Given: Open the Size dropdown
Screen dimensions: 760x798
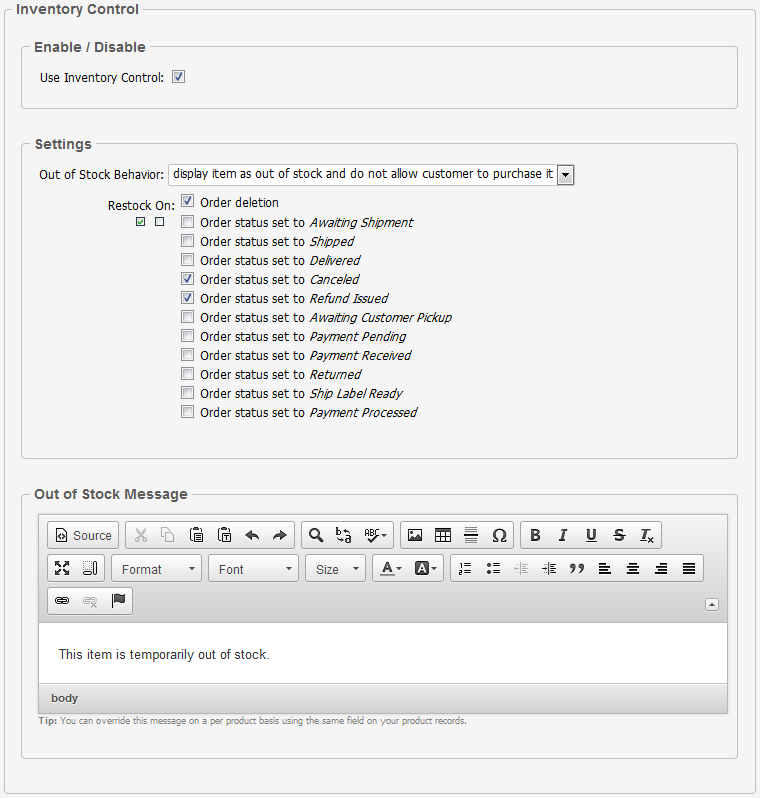Looking at the screenshot, I should tap(336, 569).
